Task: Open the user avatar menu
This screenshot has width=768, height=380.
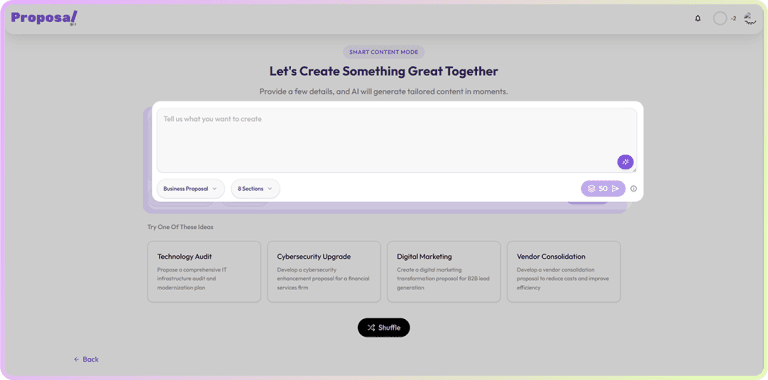Action: 750,19
